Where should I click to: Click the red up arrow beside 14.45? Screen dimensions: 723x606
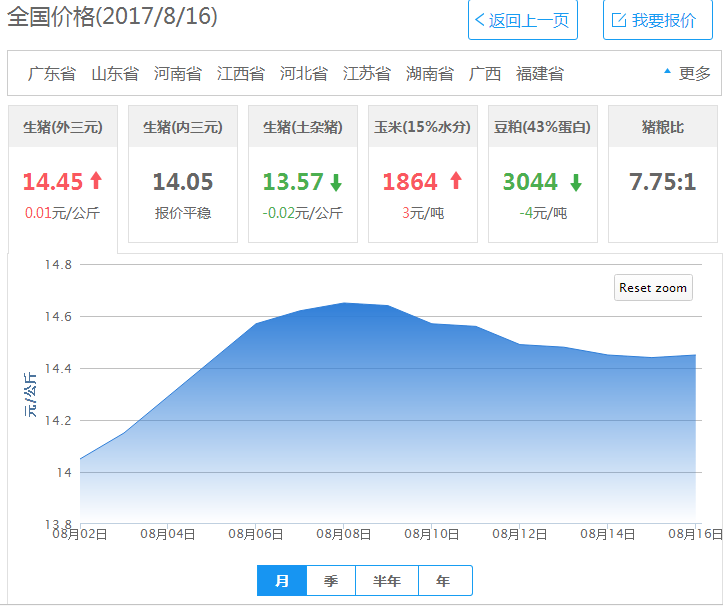click(x=96, y=181)
